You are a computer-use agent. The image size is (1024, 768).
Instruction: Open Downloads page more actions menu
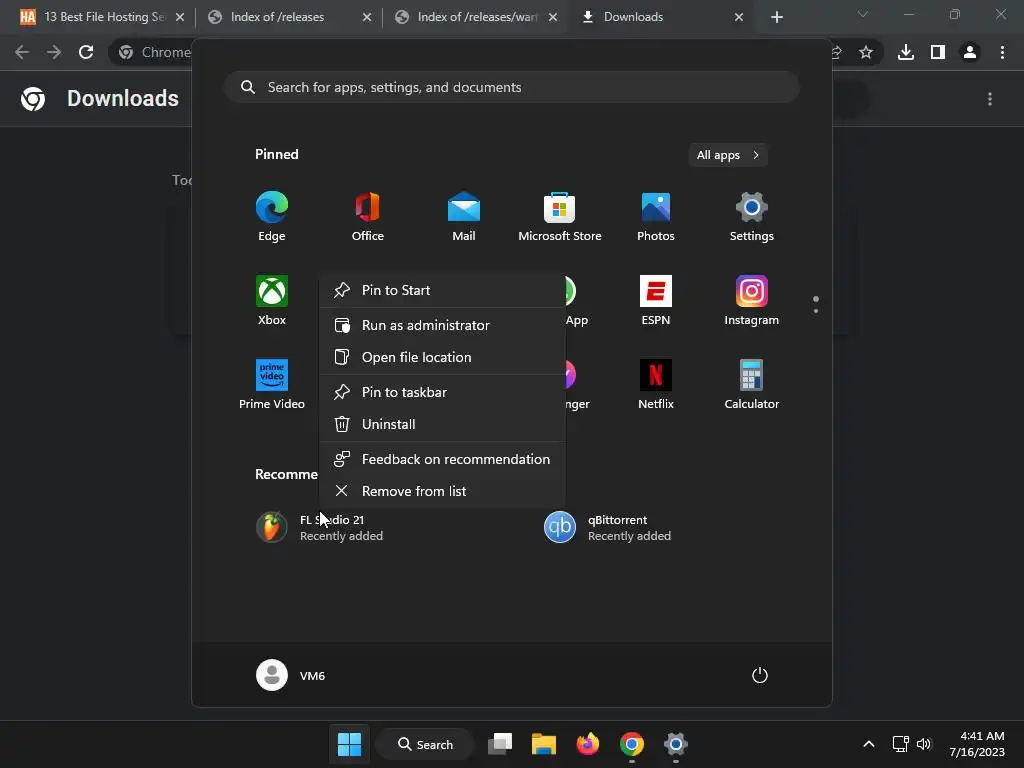point(990,99)
